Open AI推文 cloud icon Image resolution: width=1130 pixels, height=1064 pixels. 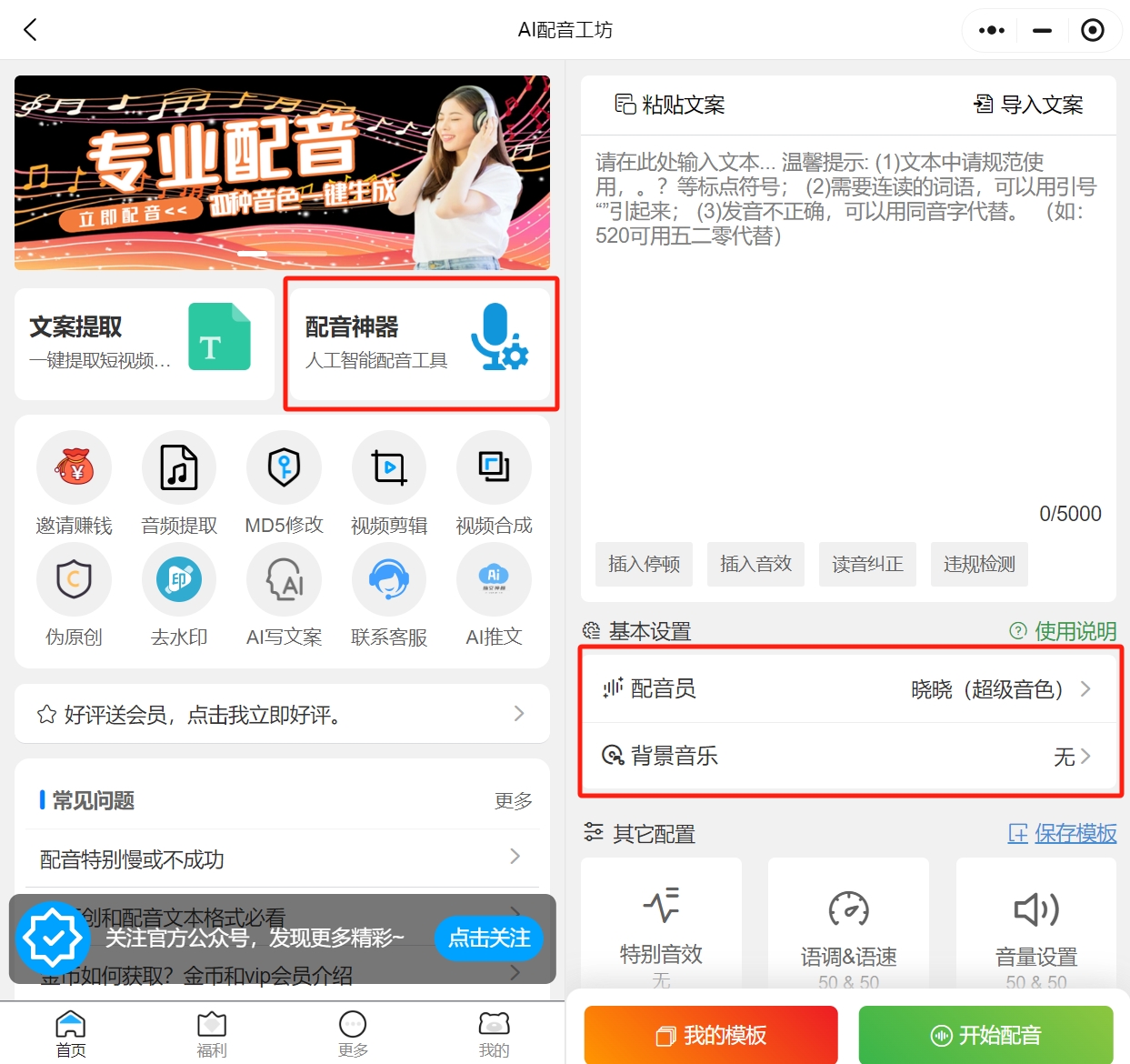[x=494, y=579]
